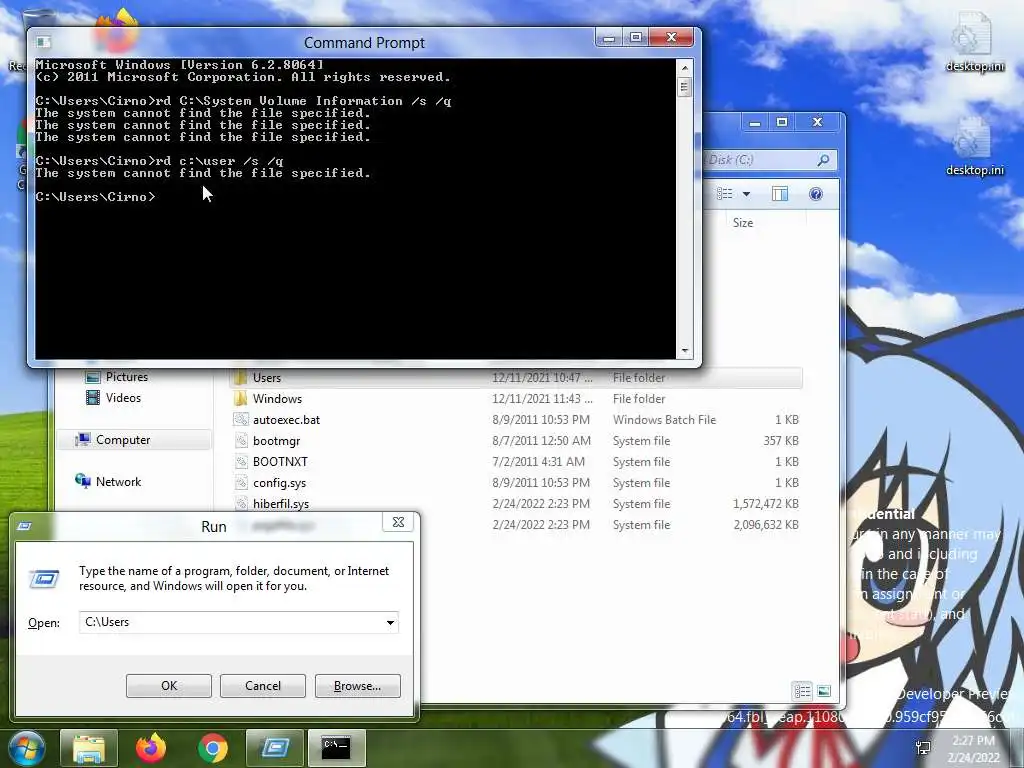Minimize the Command Prompt window
Screen dimensions: 1024x768
pyautogui.click(x=609, y=38)
